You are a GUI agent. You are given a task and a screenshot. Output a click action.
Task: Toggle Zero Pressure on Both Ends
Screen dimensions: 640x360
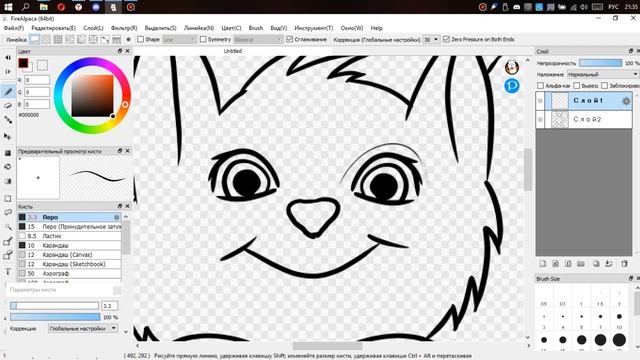click(446, 40)
